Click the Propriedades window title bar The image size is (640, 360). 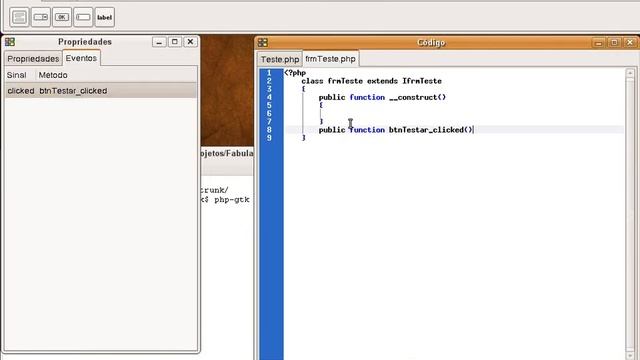click(85, 42)
